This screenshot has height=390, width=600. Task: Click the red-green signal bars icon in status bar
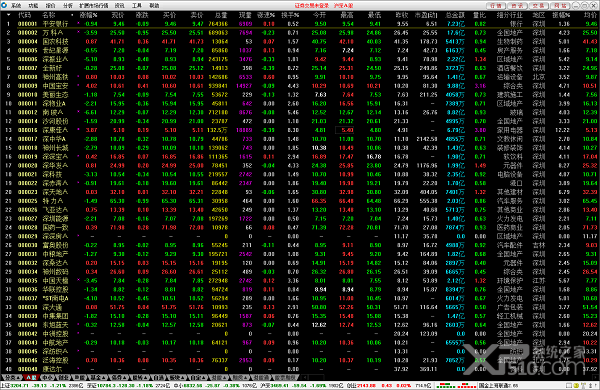click(467, 385)
